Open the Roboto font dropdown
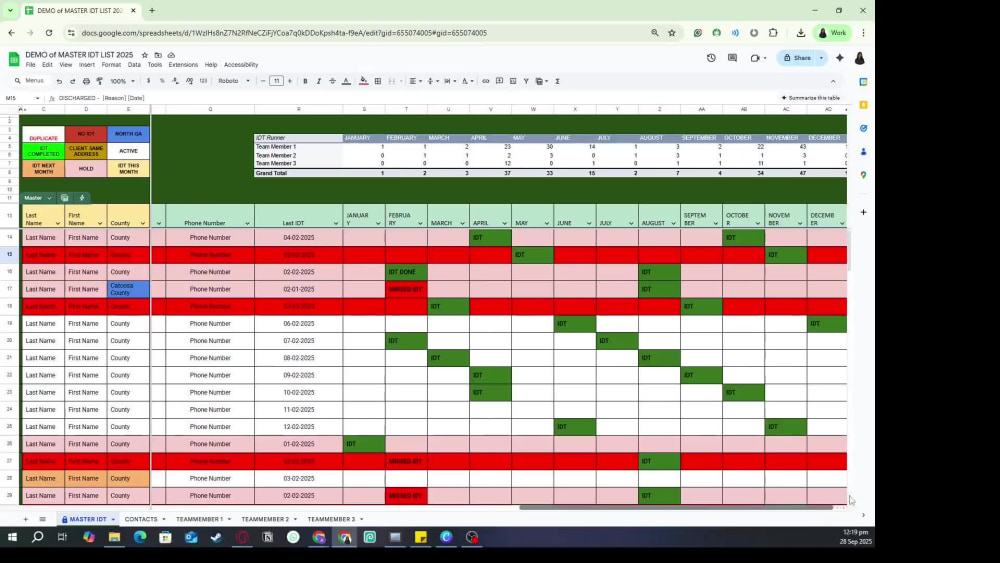Screen dimensions: 1000x563 234,81
